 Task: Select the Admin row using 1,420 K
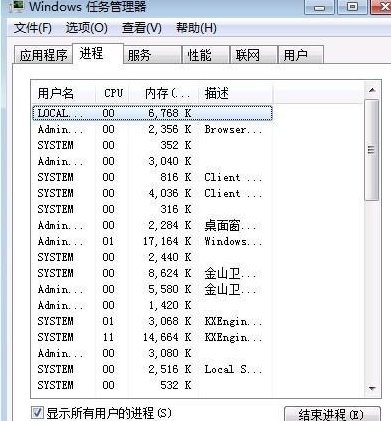coord(153,305)
